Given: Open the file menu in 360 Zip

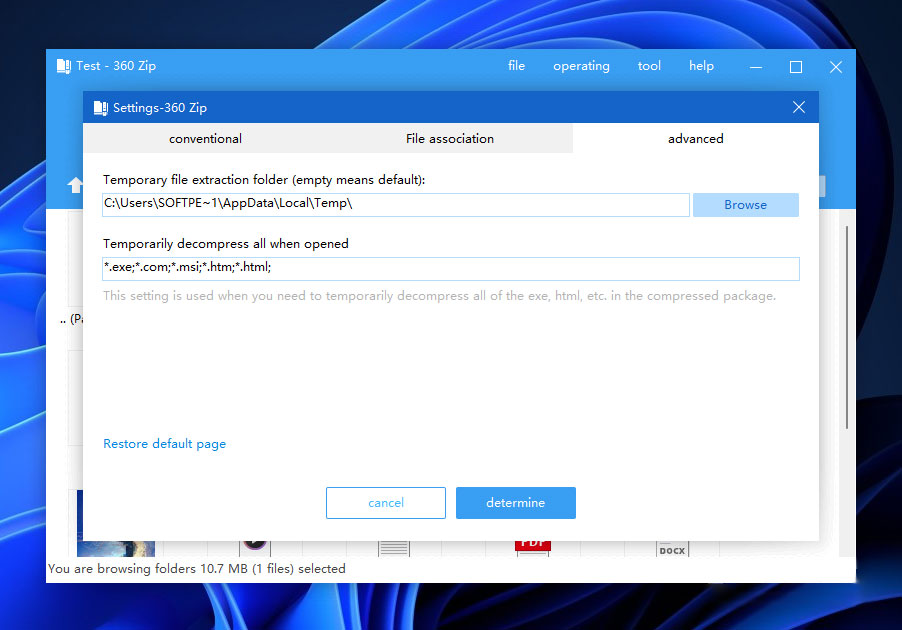Looking at the screenshot, I should pyautogui.click(x=516, y=66).
